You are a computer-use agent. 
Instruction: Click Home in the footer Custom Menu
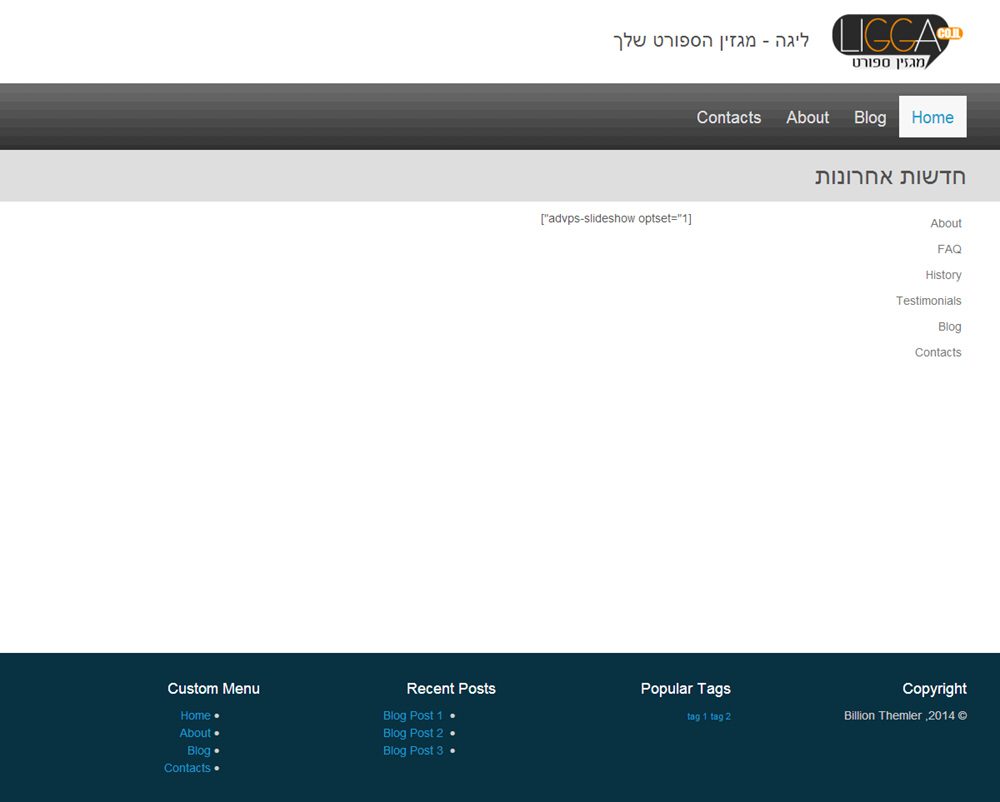(x=195, y=715)
